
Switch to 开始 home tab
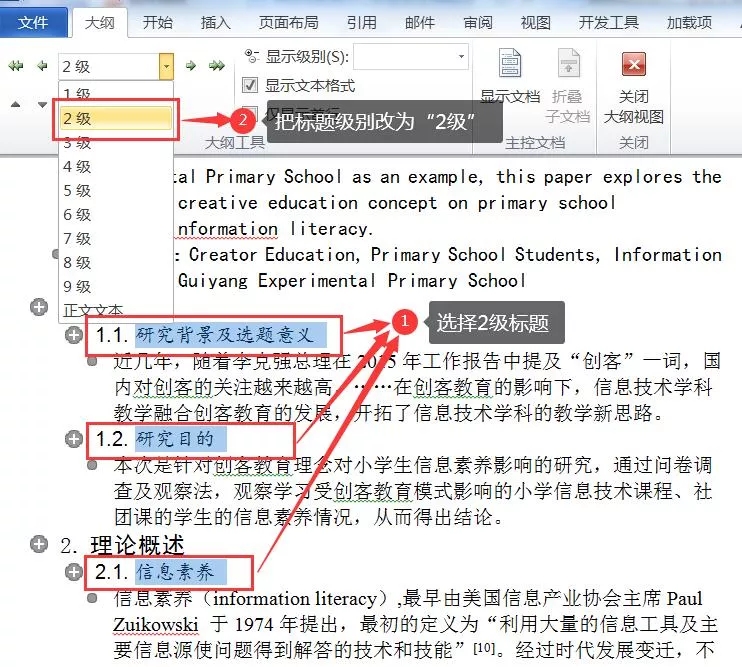[158, 22]
